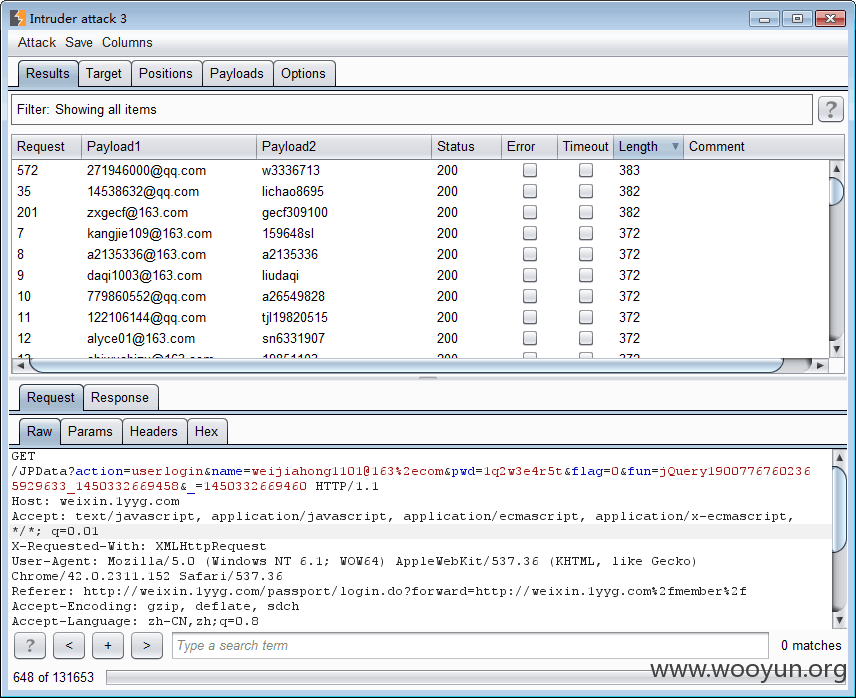Select the Raw view tab
Viewport: 856px width, 698px height.
click(39, 432)
